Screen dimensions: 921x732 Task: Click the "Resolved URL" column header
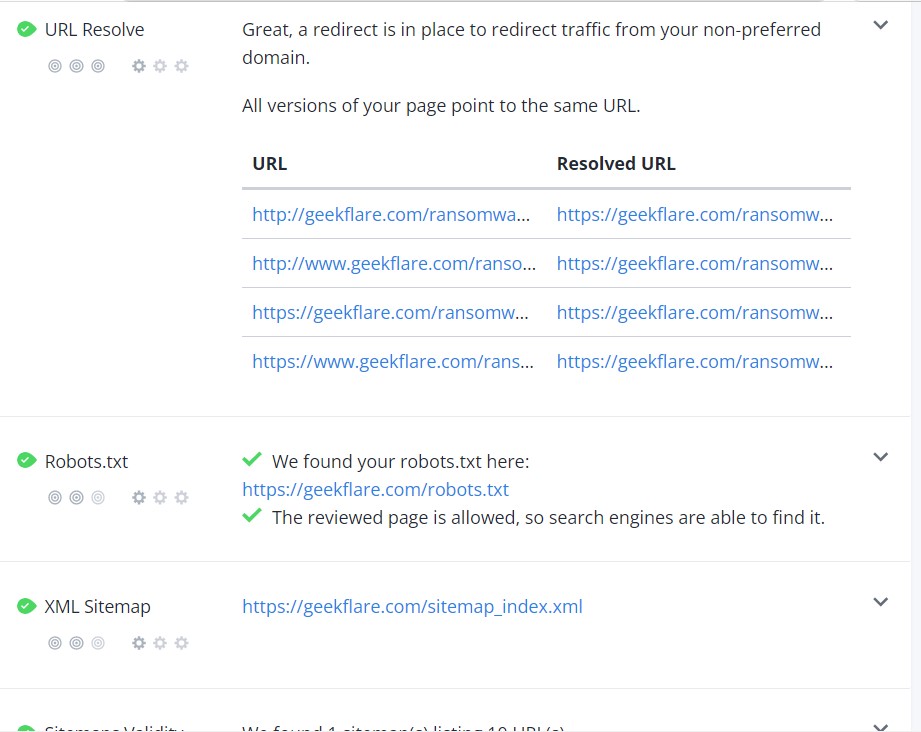click(616, 164)
